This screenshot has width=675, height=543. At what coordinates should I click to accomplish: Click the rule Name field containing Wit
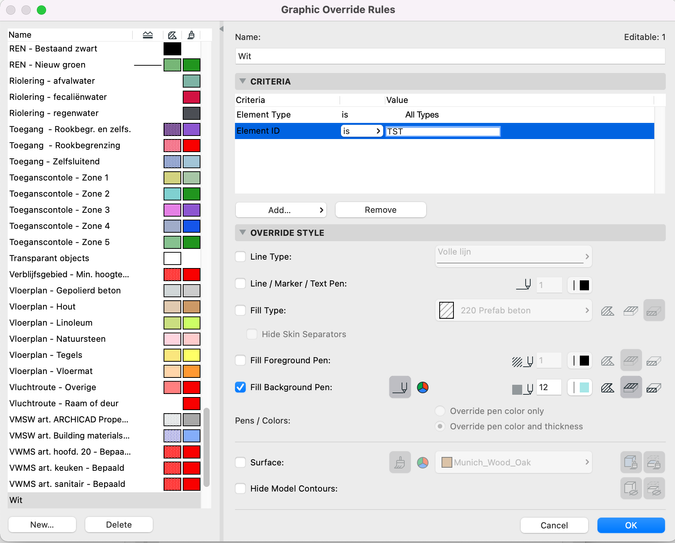(450, 56)
